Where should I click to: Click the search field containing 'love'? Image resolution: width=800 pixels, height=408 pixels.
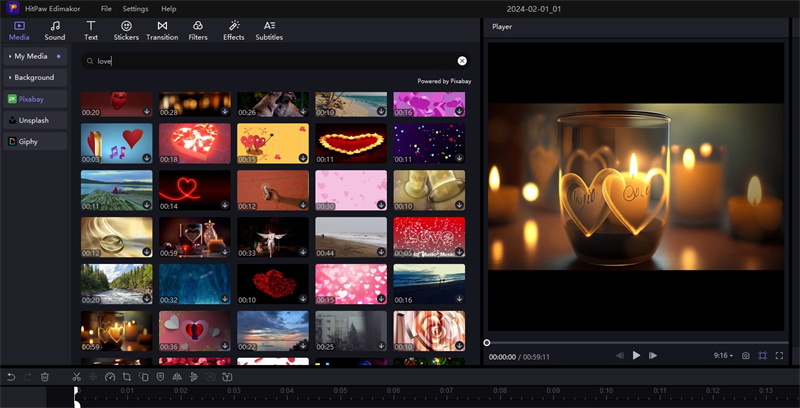[276, 61]
